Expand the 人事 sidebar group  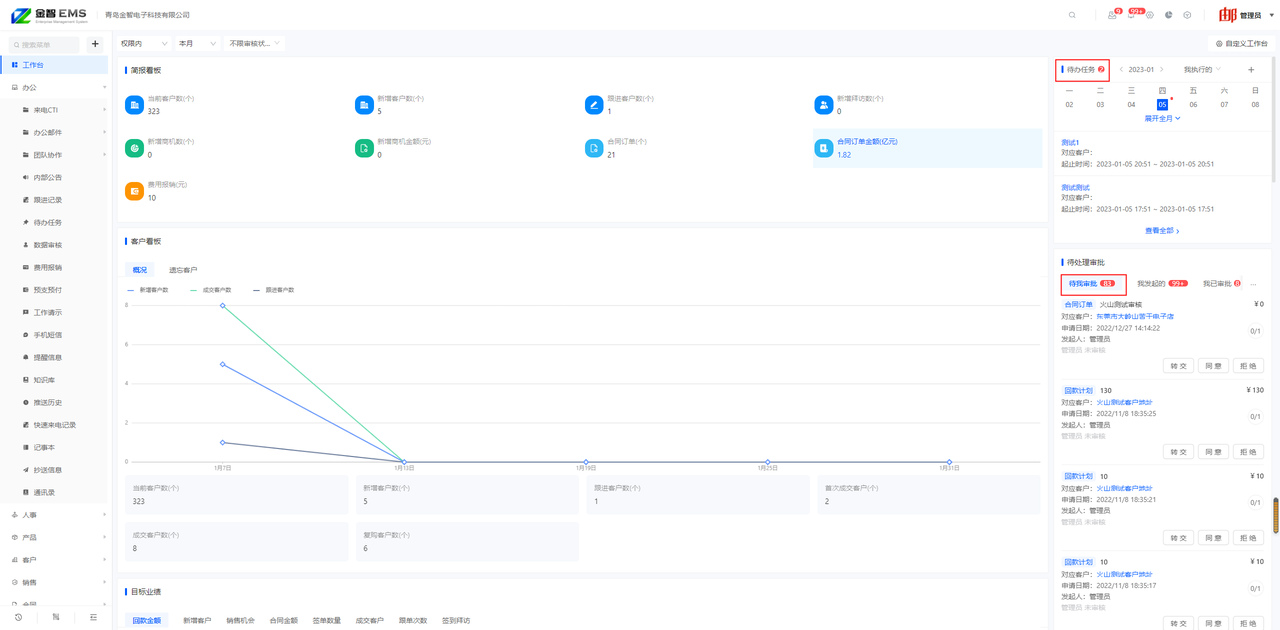54,515
